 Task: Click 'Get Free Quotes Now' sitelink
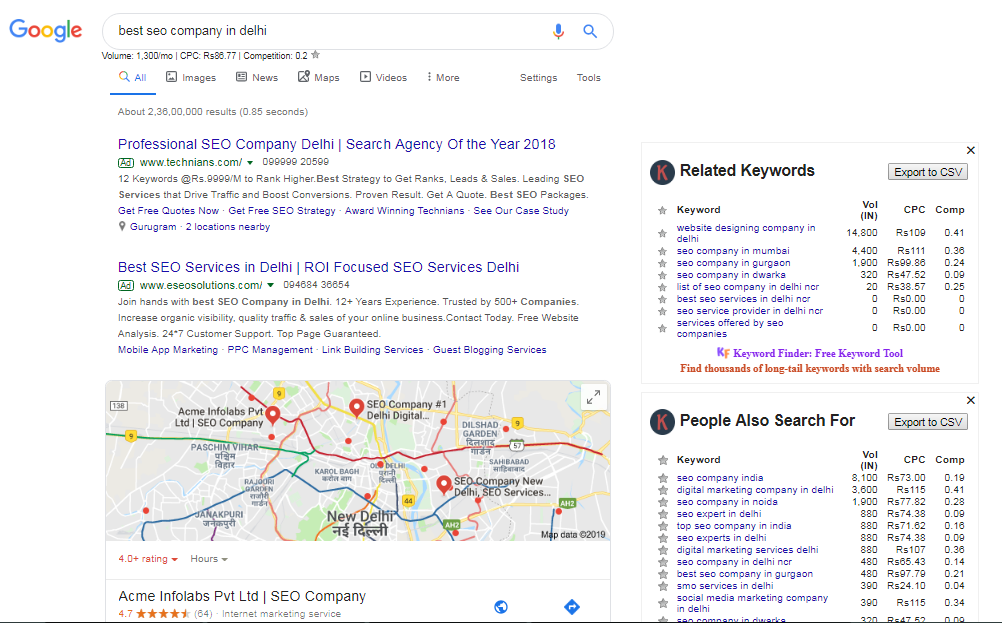pyautogui.click(x=168, y=211)
